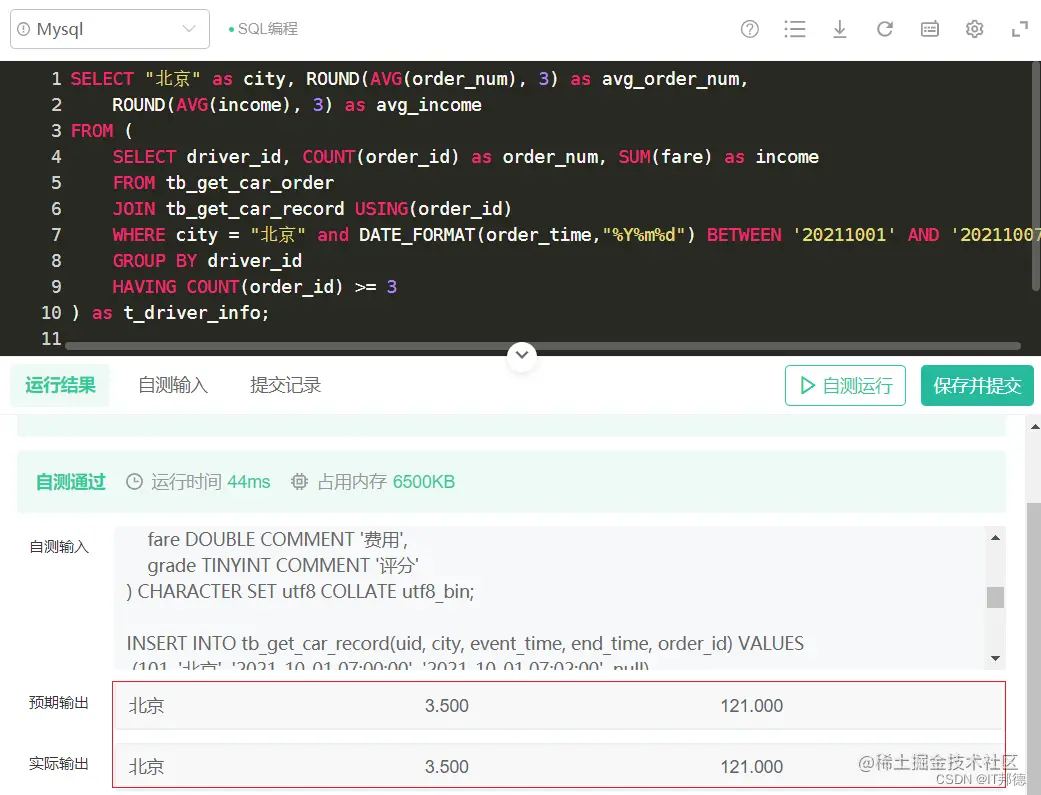Click the 预期输出 label
Image resolution: width=1041 pixels, height=795 pixels.
click(x=58, y=703)
